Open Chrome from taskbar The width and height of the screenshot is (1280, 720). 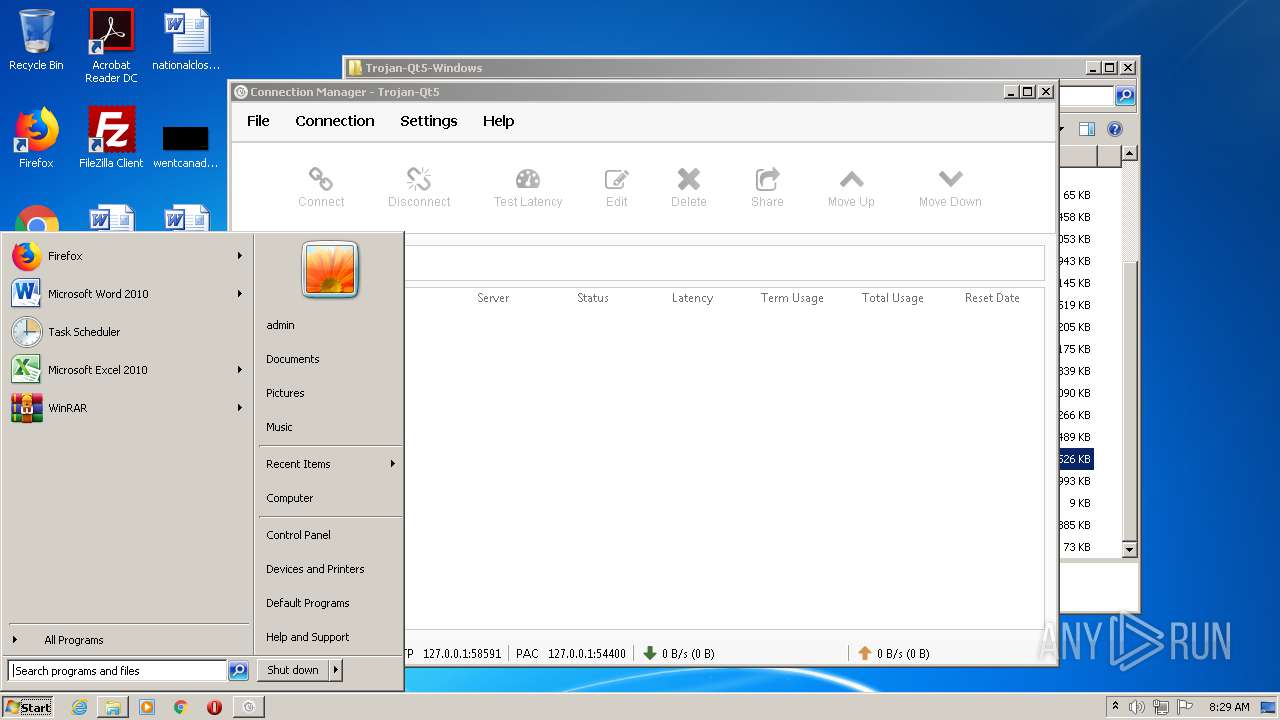tap(180, 707)
